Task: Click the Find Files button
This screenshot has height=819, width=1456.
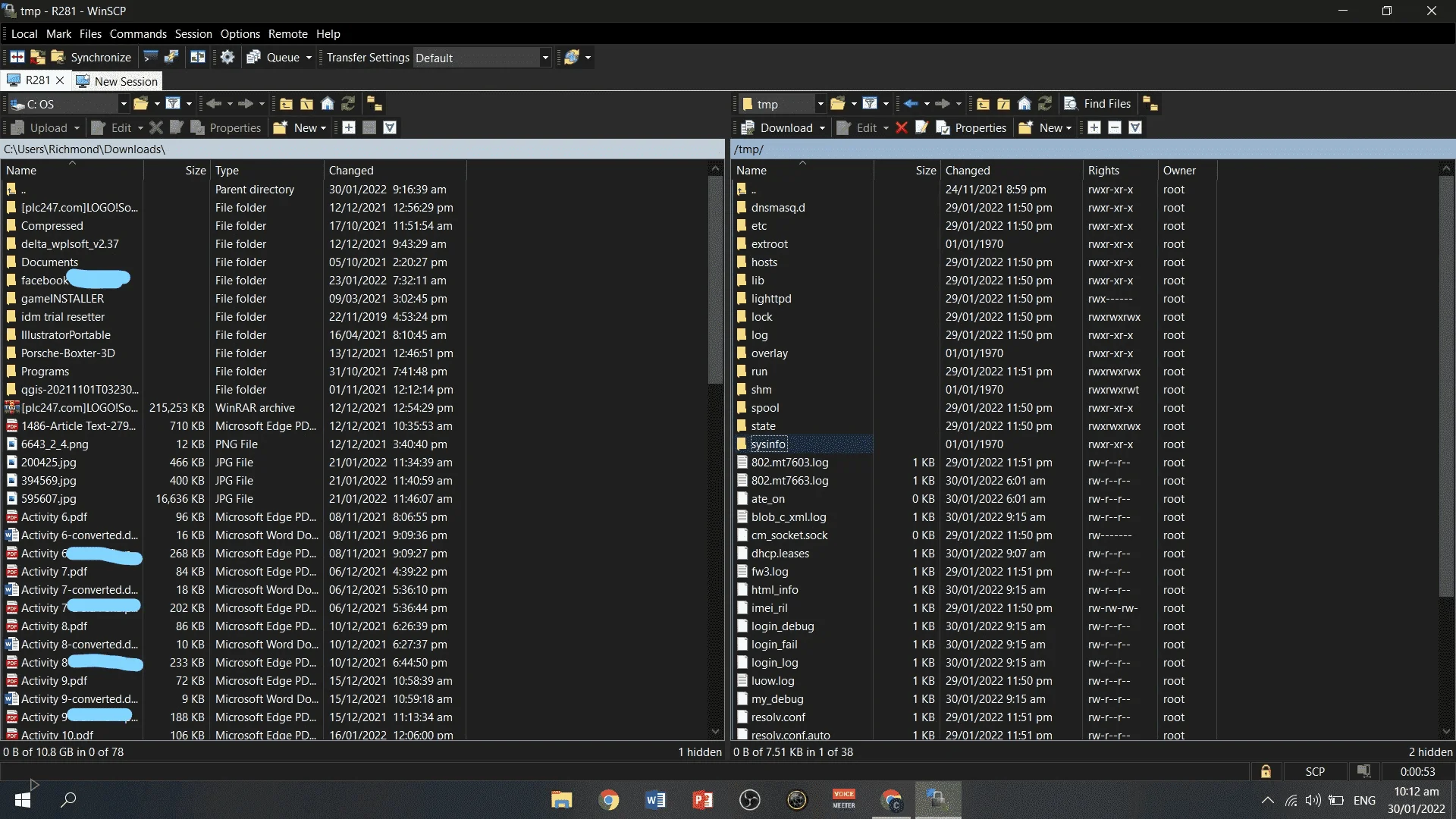Action: tap(1097, 104)
